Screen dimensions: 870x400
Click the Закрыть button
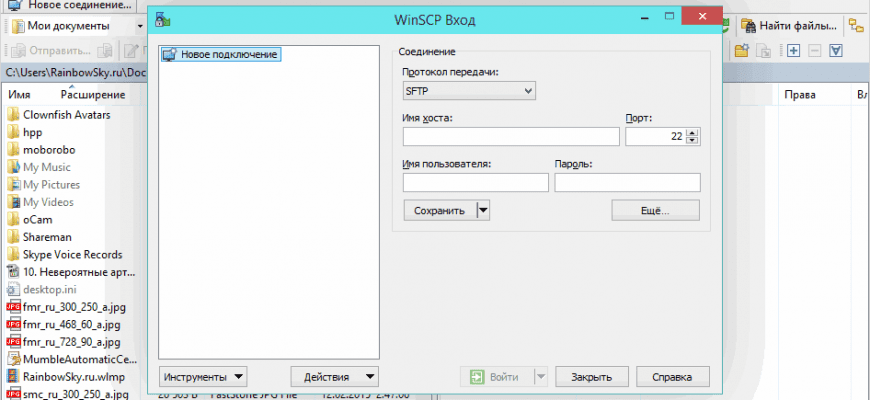coord(591,377)
